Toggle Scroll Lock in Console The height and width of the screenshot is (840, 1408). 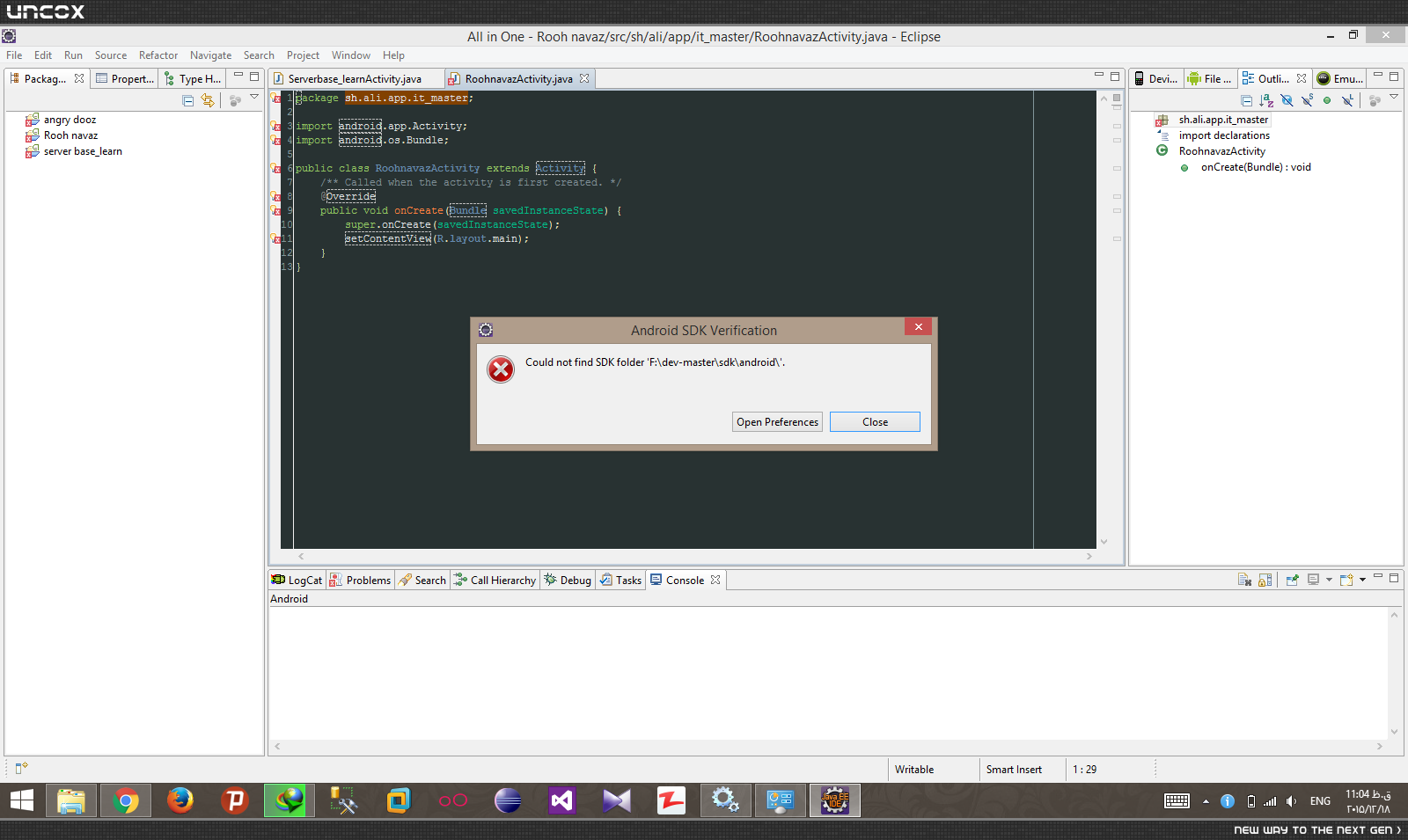point(1265,580)
